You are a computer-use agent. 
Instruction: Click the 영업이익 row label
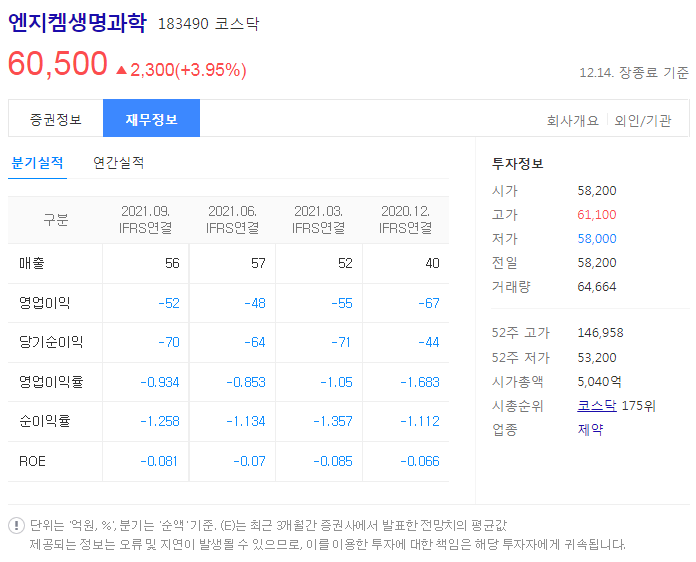(44, 303)
